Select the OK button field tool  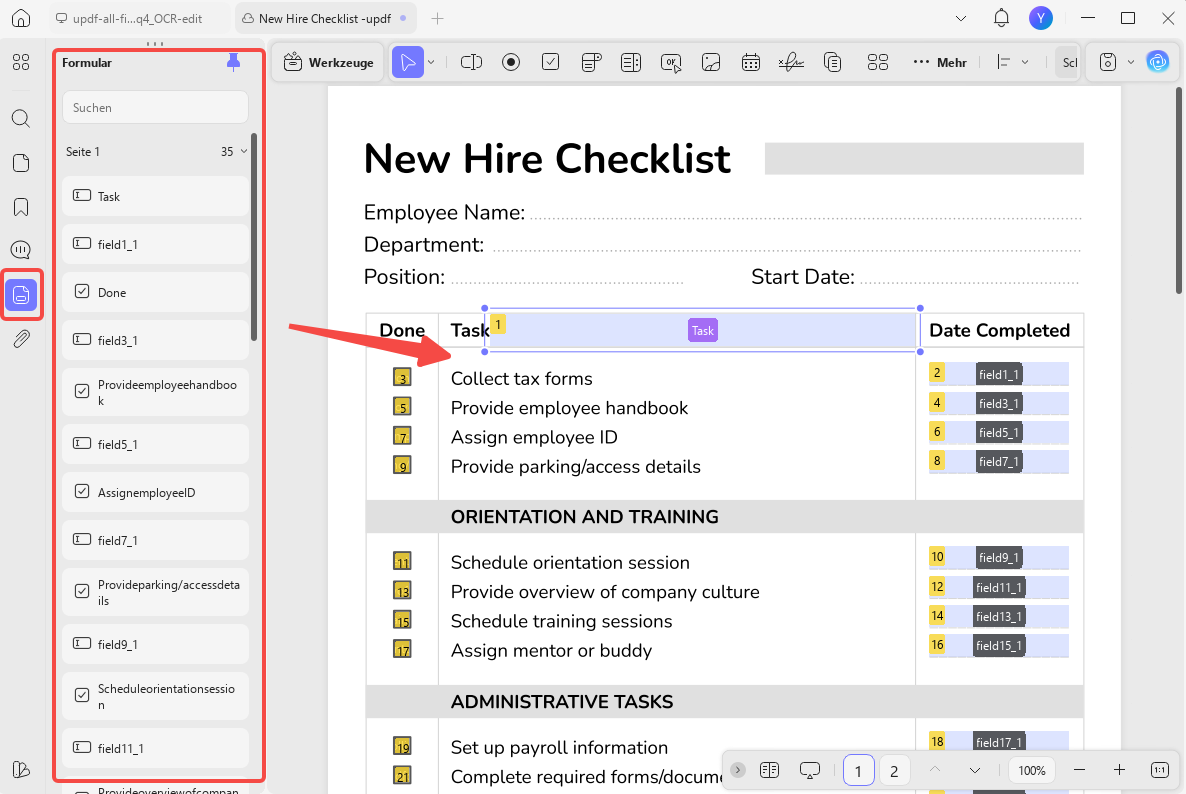tap(671, 63)
